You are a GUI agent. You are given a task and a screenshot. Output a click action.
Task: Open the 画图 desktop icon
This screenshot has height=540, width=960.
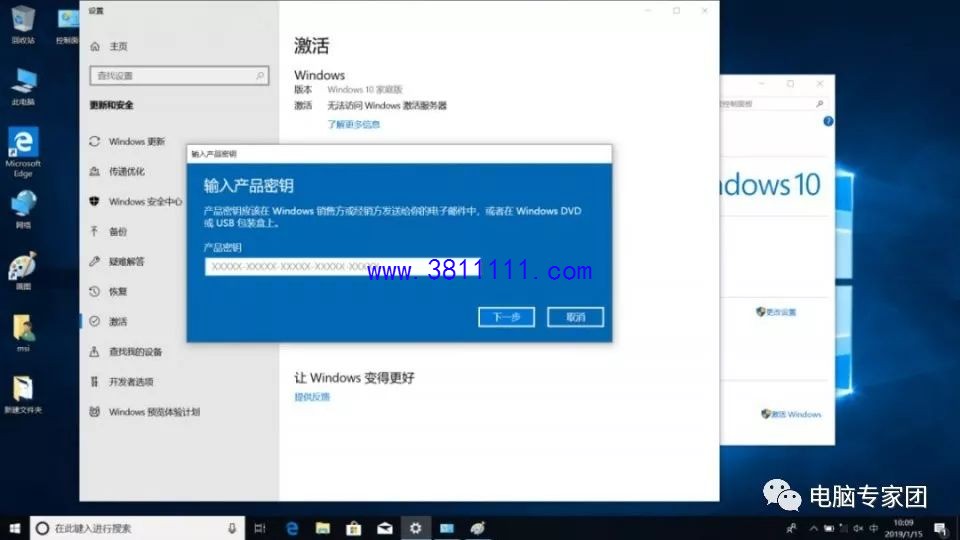point(23,271)
